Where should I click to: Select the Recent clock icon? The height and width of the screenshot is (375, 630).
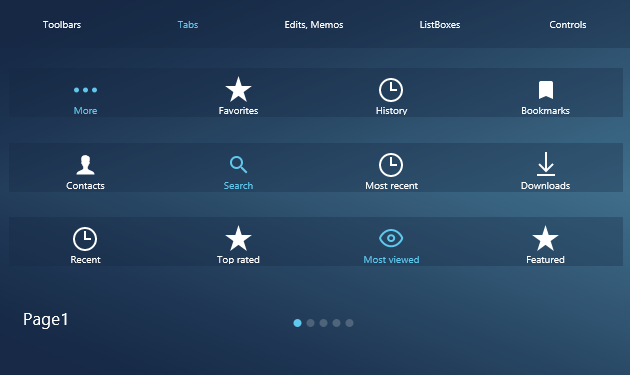point(85,239)
